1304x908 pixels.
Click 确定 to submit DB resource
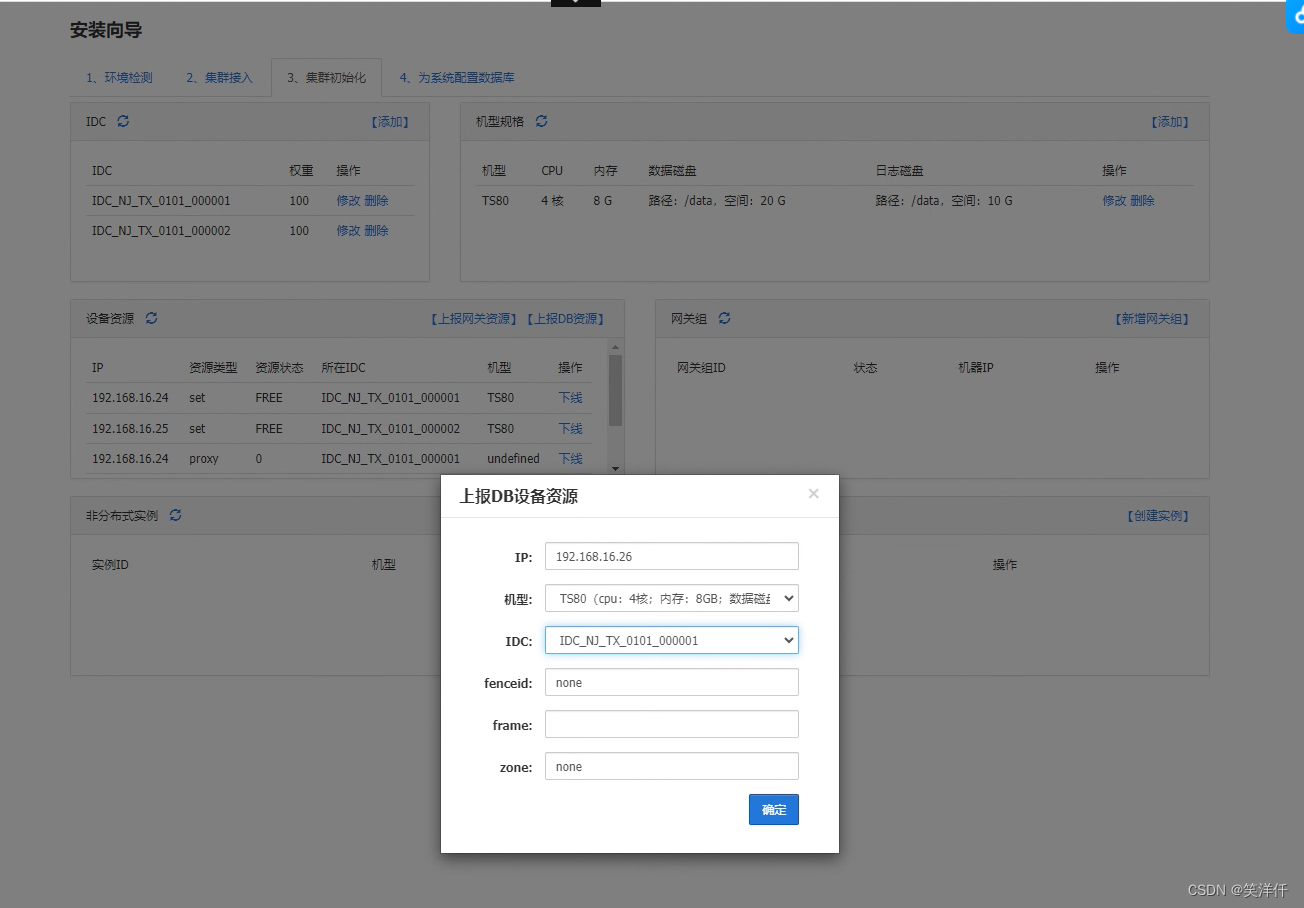coord(774,810)
